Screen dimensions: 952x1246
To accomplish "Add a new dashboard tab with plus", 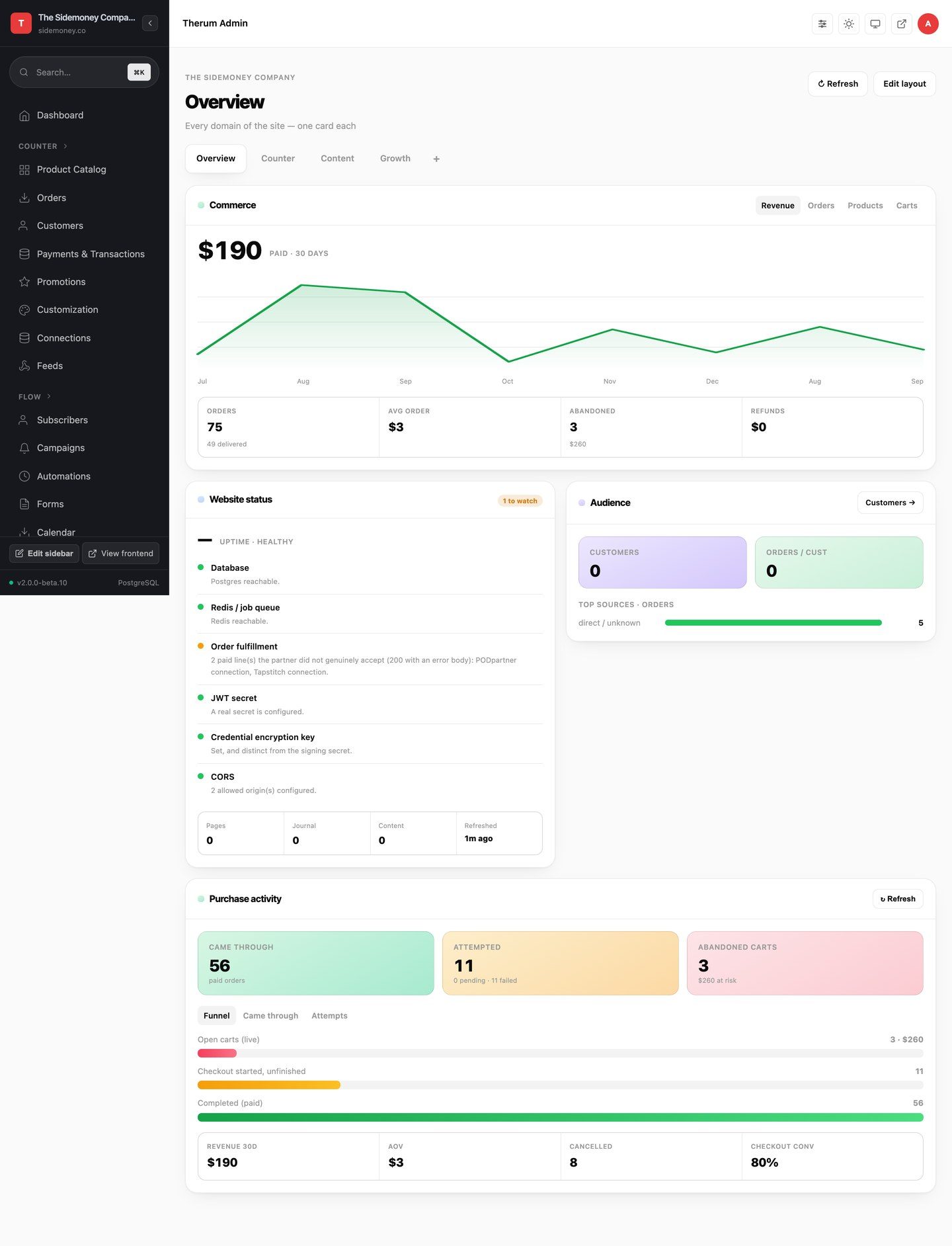I will [x=436, y=159].
